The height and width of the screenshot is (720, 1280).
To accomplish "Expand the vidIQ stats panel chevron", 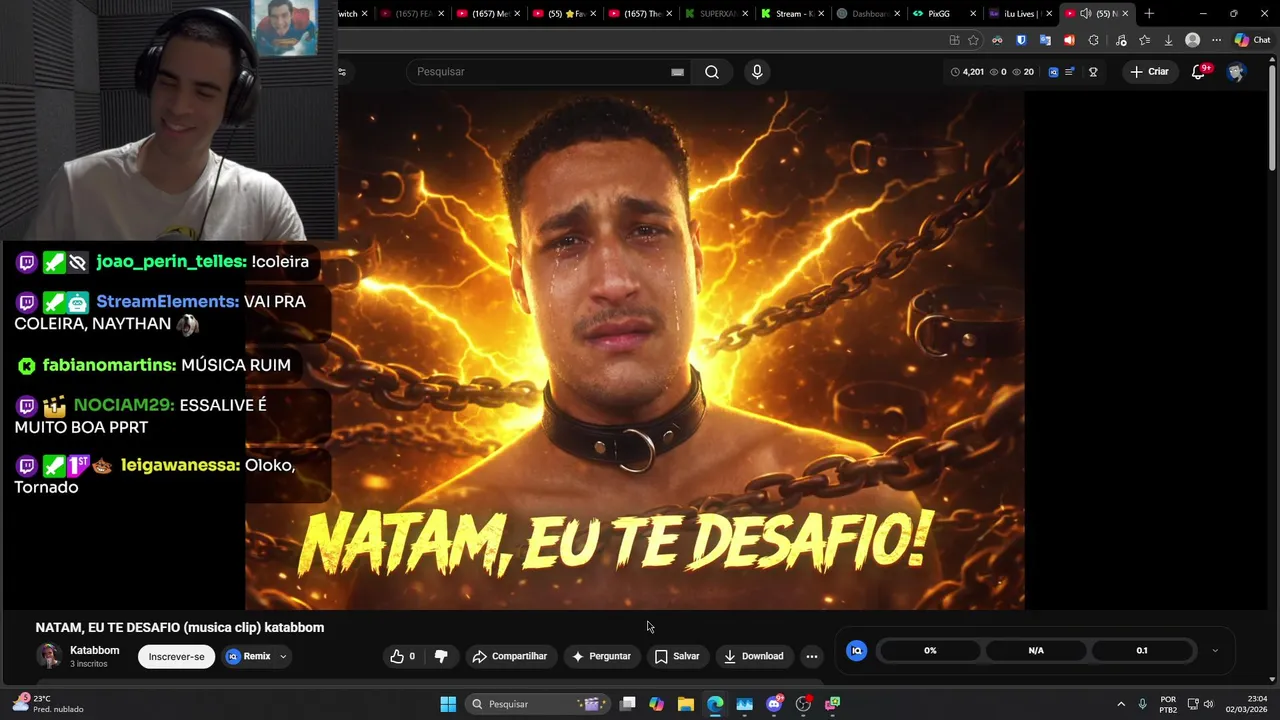I will coord(1215,650).
